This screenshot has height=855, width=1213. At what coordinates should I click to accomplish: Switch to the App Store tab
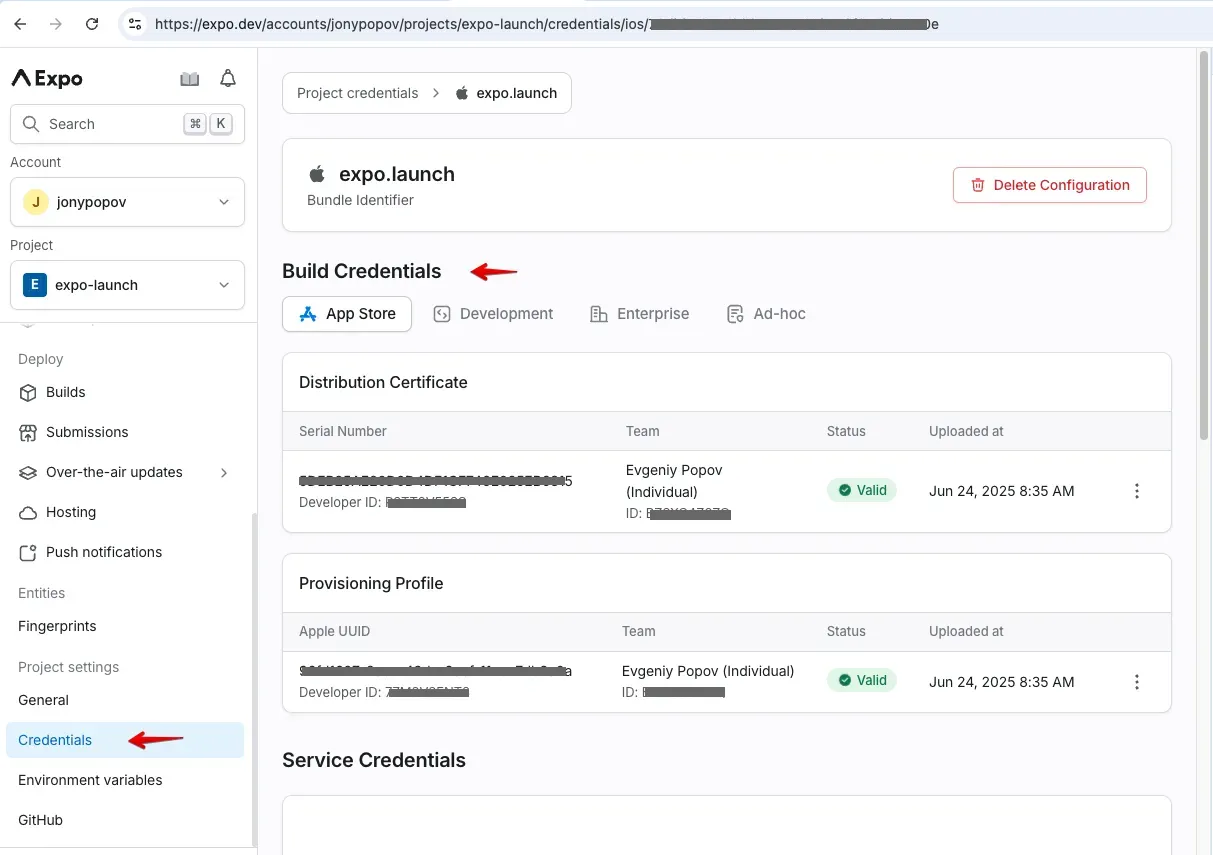click(x=347, y=314)
